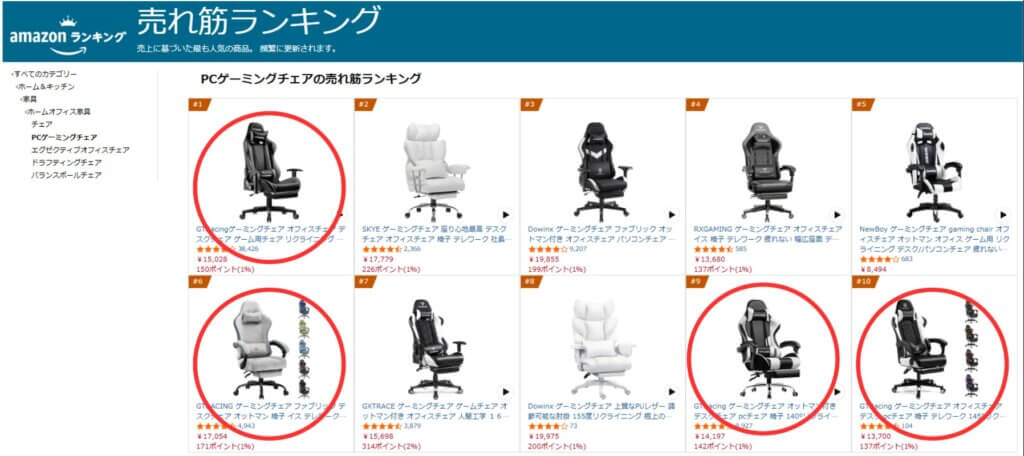Go up to ホームオフィス家具 category
Image resolution: width=1024 pixels, height=456 pixels.
pyautogui.click(x=57, y=111)
